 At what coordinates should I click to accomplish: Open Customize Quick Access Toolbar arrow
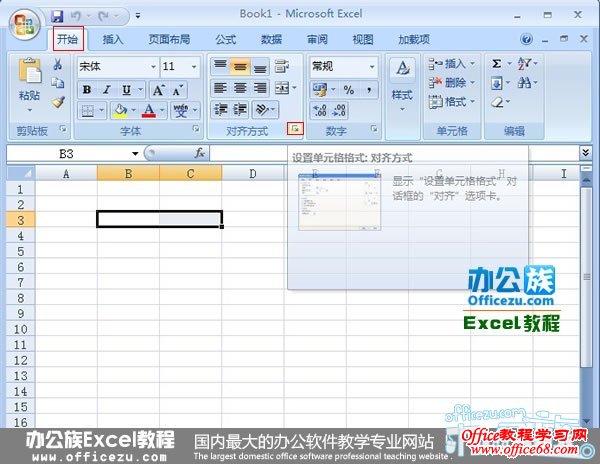[x=138, y=16]
